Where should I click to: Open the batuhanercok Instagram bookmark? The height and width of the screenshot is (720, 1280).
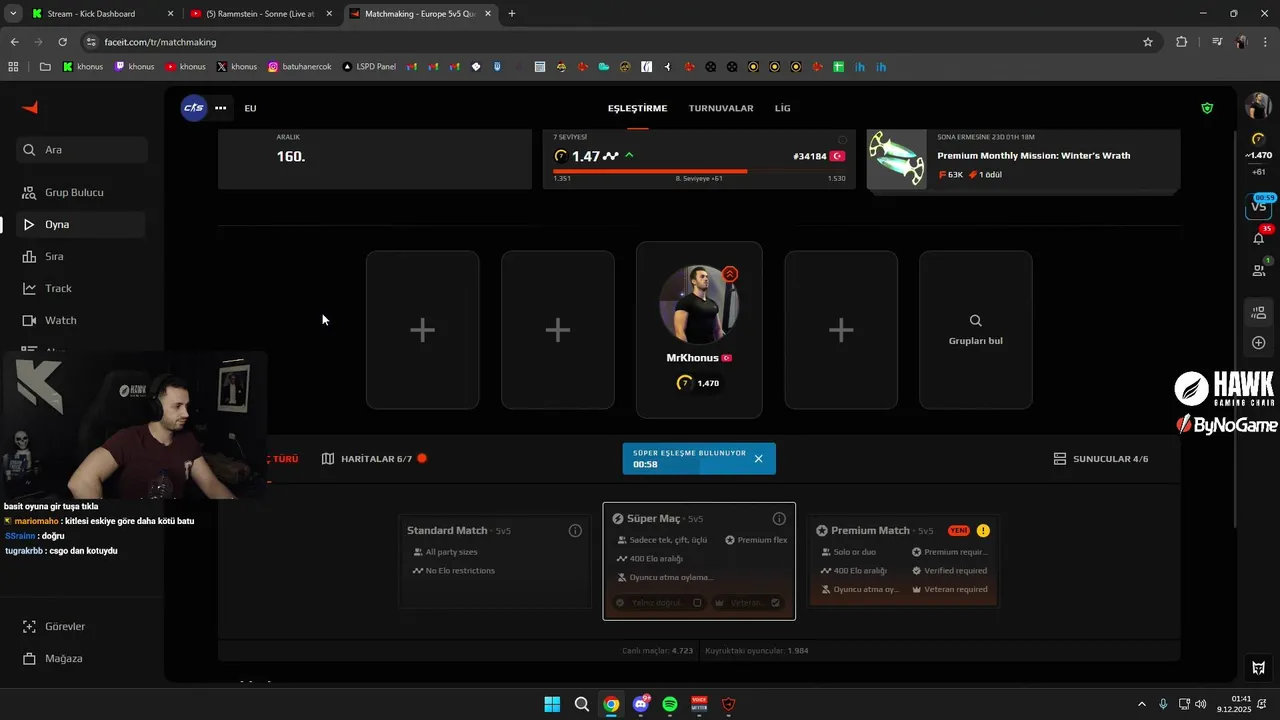(x=300, y=67)
